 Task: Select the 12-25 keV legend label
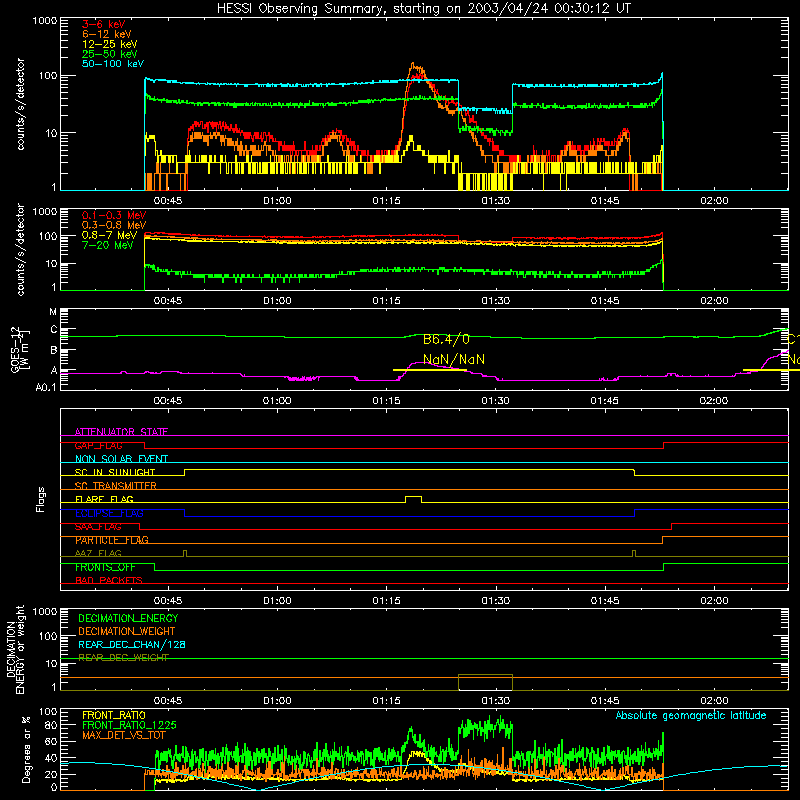[110, 44]
